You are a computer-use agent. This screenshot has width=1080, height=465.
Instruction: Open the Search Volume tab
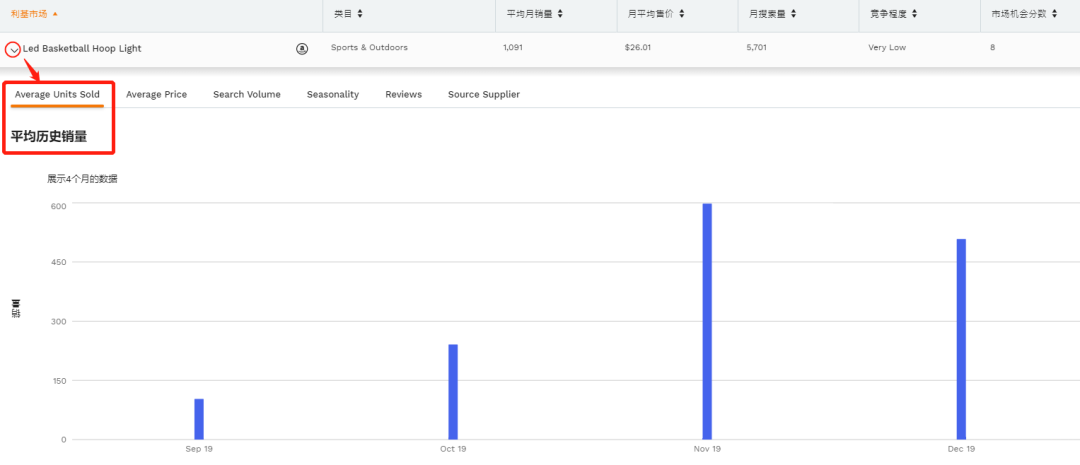tap(247, 94)
